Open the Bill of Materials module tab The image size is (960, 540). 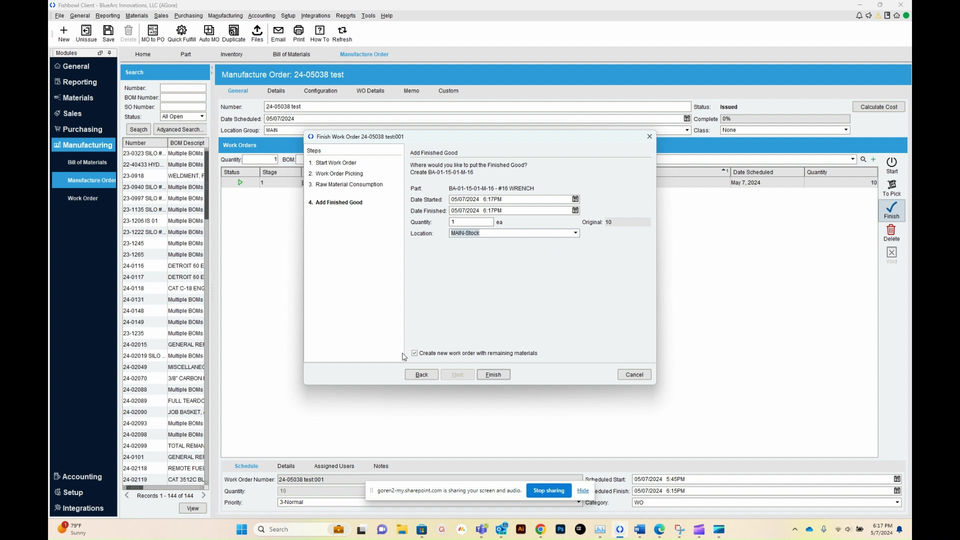click(291, 54)
